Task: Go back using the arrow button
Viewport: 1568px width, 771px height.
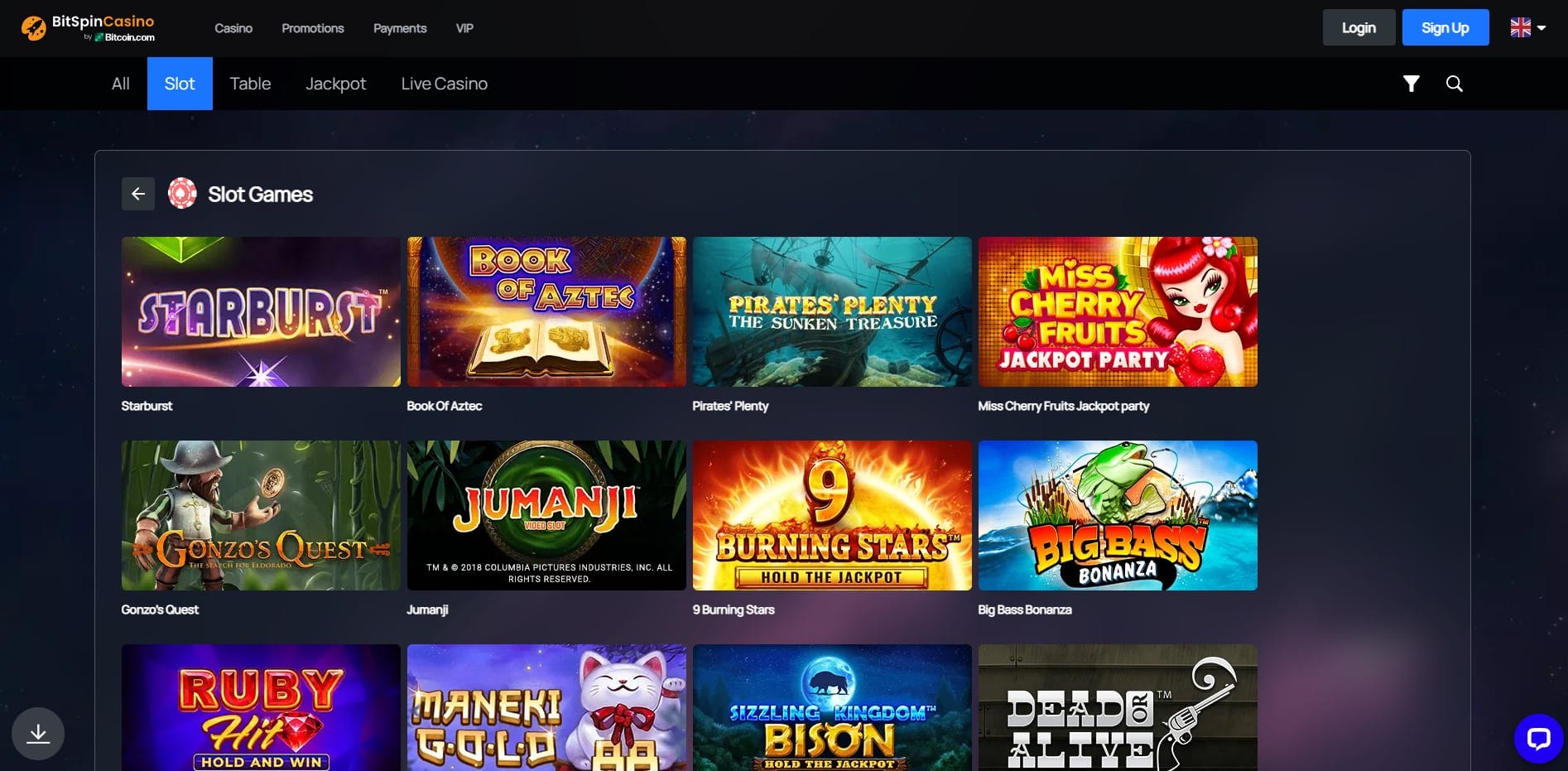Action: pos(138,194)
